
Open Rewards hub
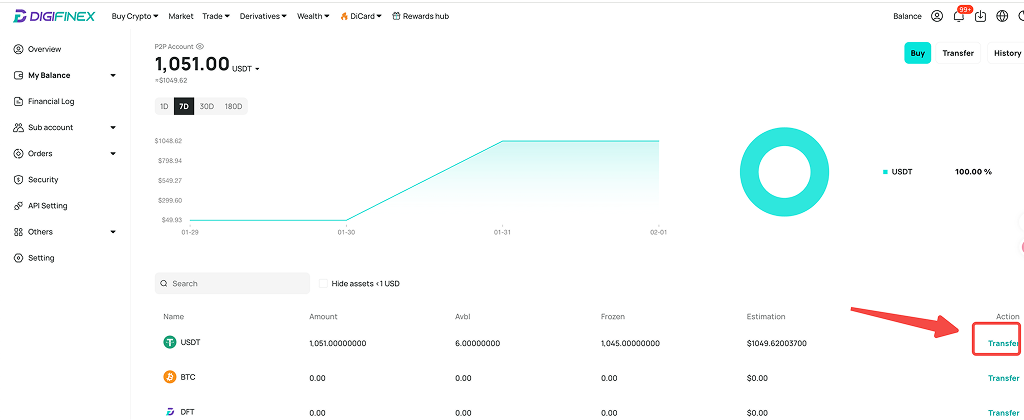click(x=421, y=16)
